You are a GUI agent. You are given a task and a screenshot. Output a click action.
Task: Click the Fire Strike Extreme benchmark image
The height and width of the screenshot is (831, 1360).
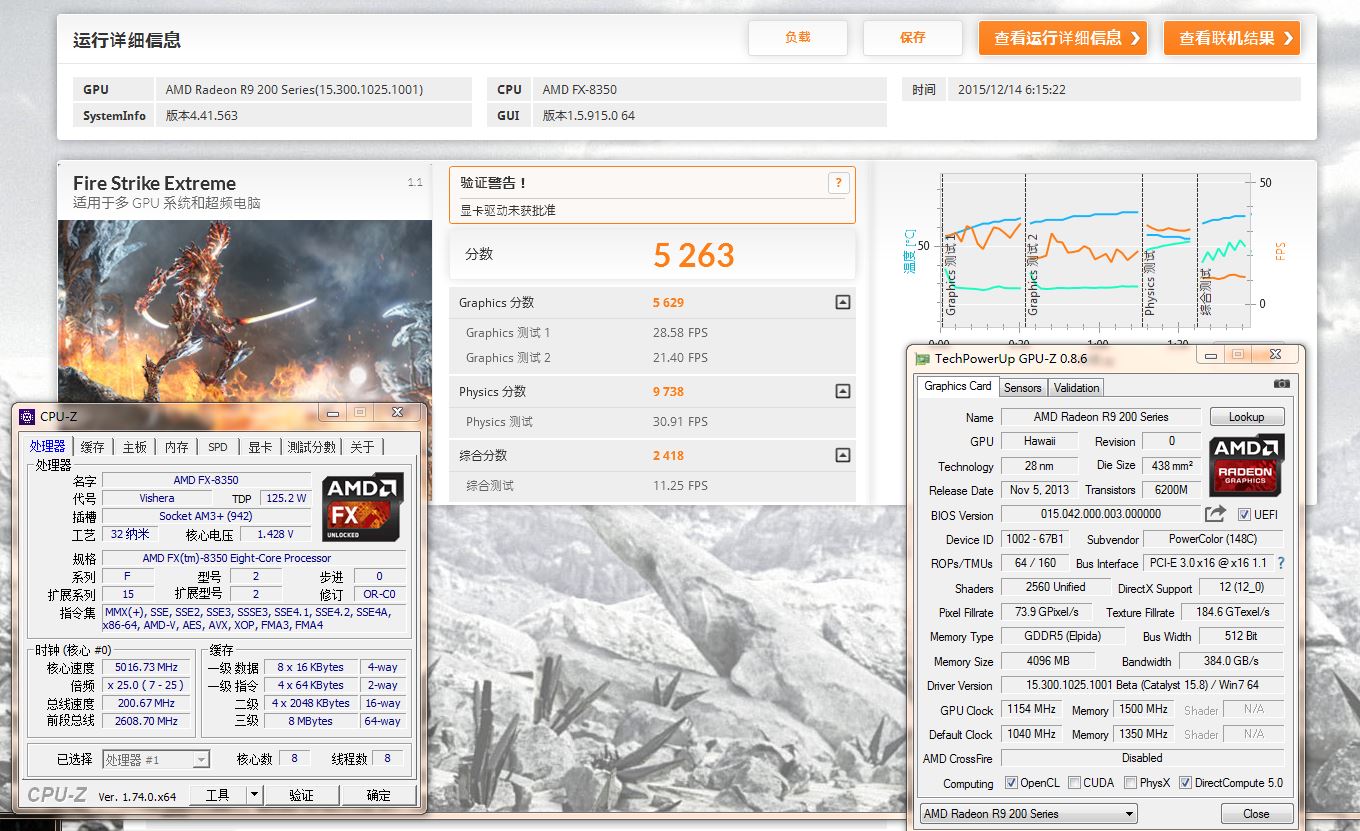[245, 310]
